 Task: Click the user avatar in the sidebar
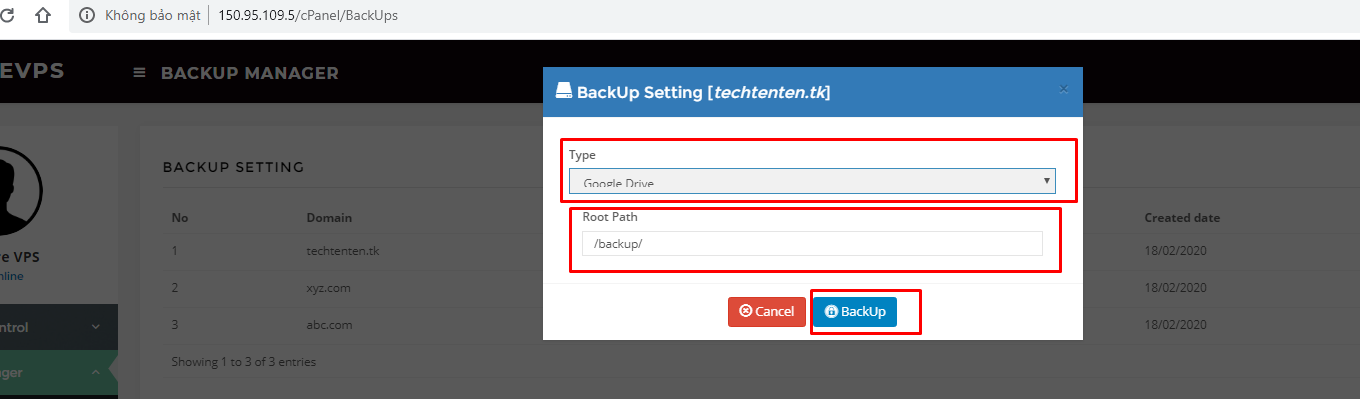[x=8, y=190]
